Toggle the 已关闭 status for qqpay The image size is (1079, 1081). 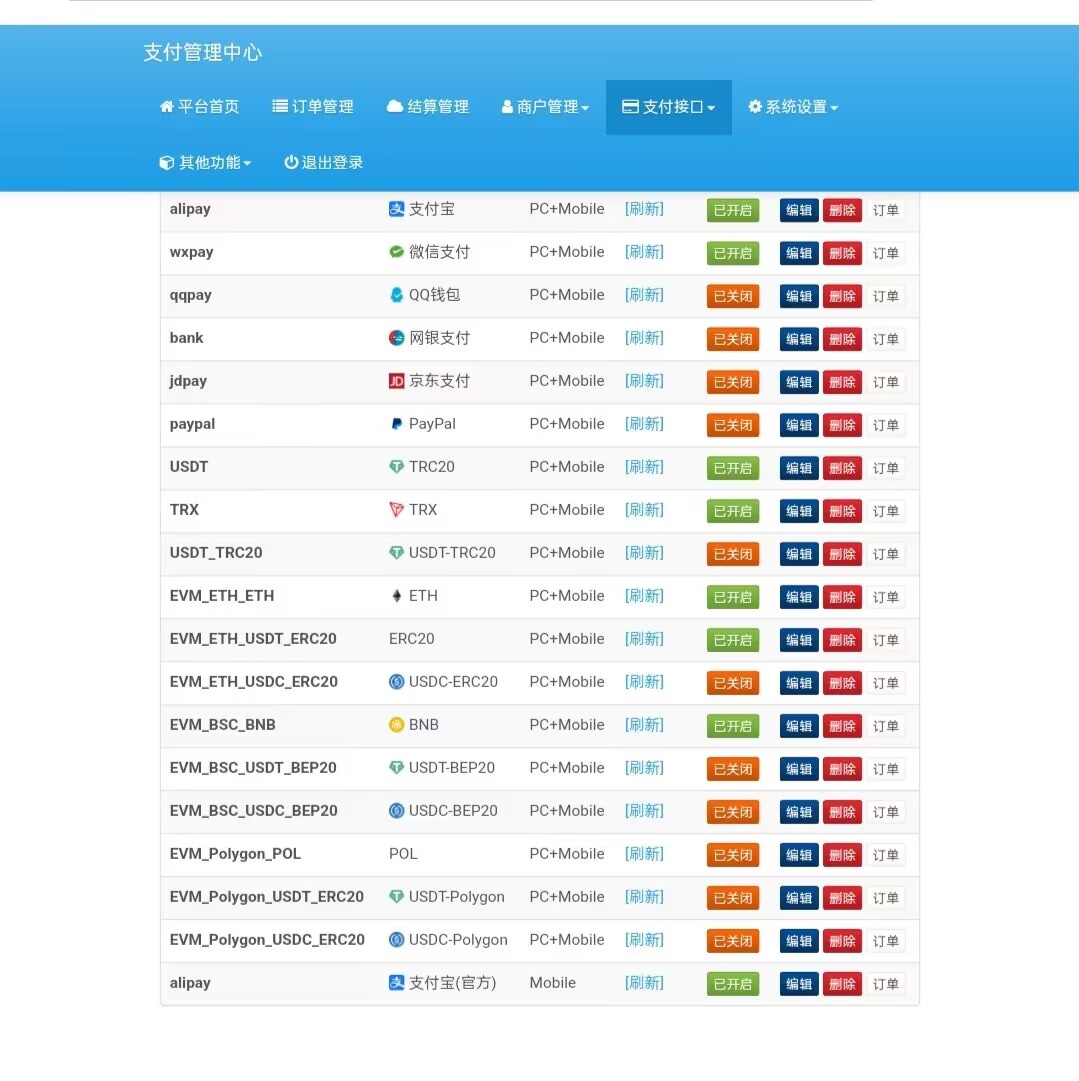pyautogui.click(x=732, y=296)
